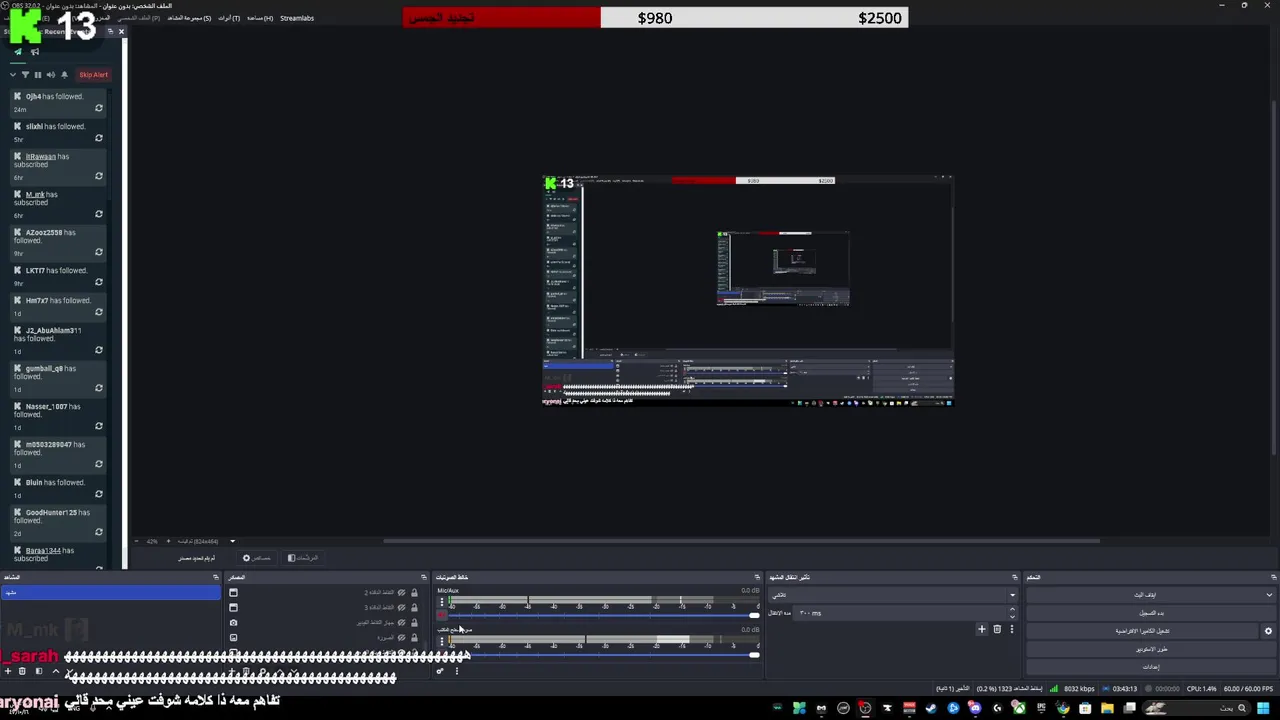The image size is (1280, 720).
Task: Open advanced audio properties gear in mixer
Action: tap(440, 671)
